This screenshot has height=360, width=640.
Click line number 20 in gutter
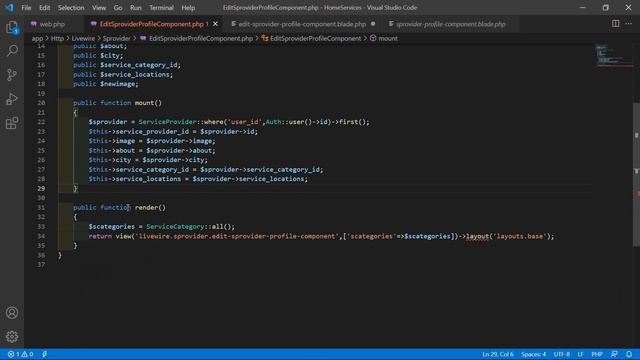[x=41, y=103]
